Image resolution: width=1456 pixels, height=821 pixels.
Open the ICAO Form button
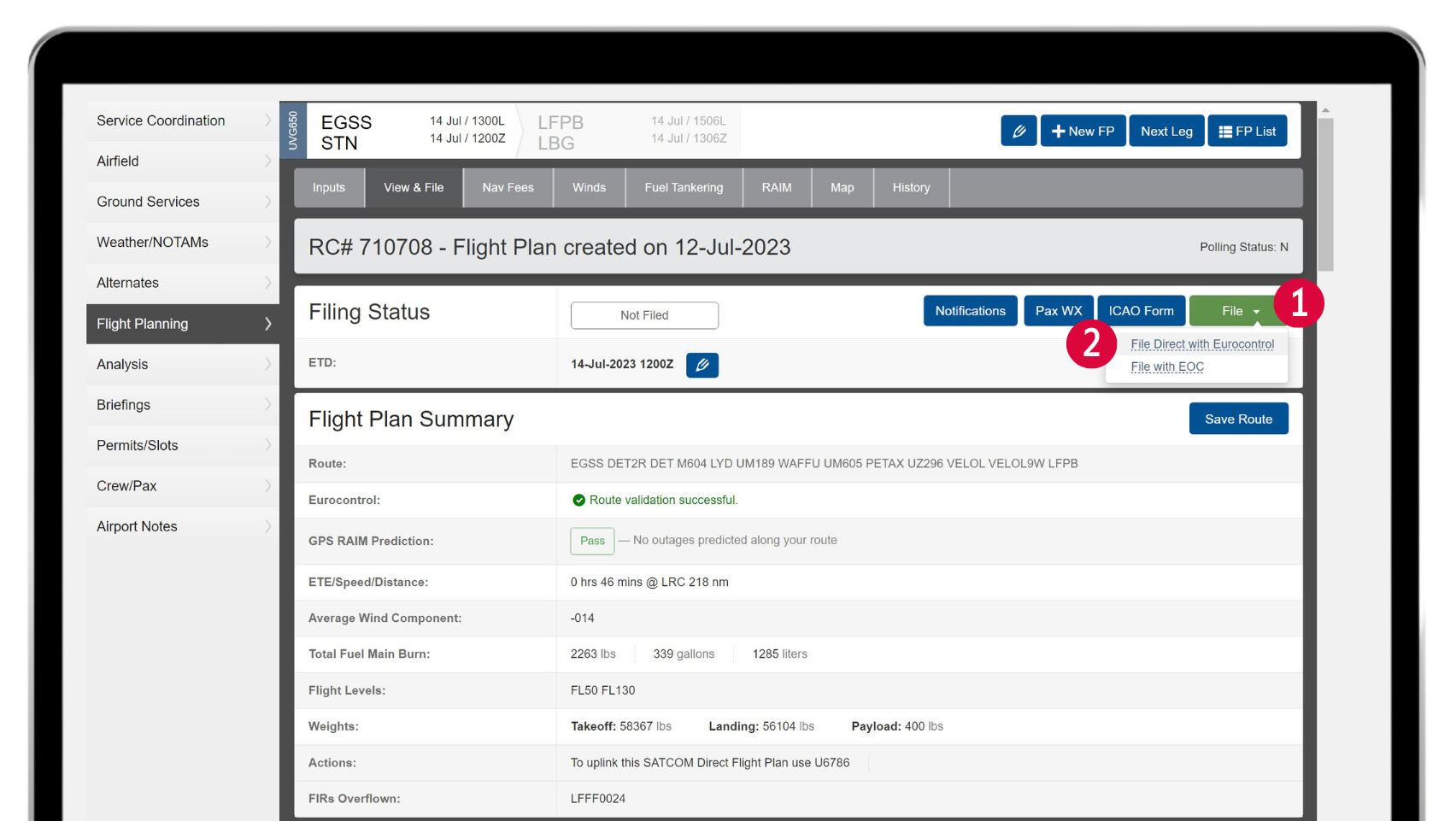pos(1141,311)
